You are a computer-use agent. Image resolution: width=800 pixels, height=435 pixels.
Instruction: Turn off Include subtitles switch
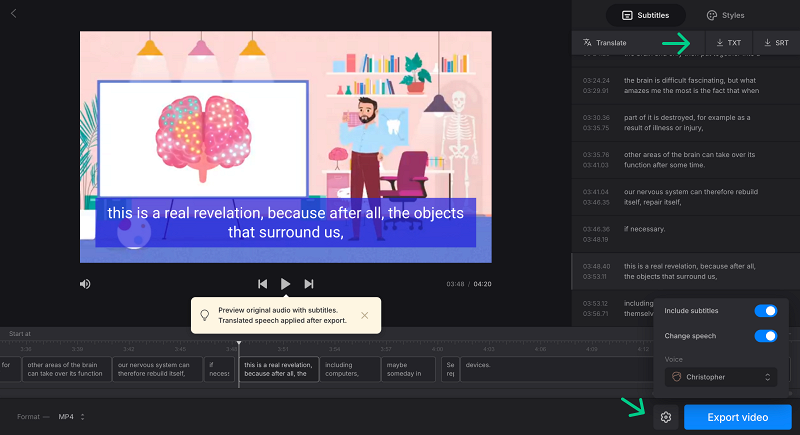765,311
